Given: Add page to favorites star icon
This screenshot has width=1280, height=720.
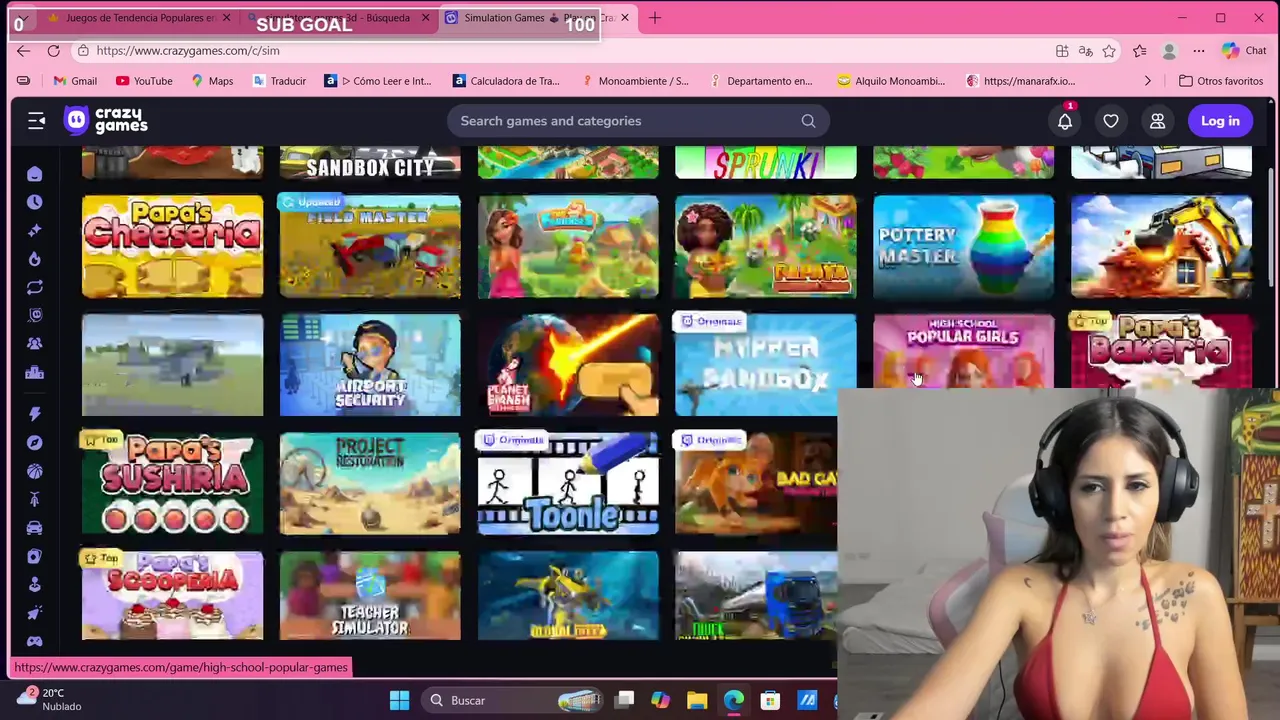Looking at the screenshot, I should pos(1109,51).
